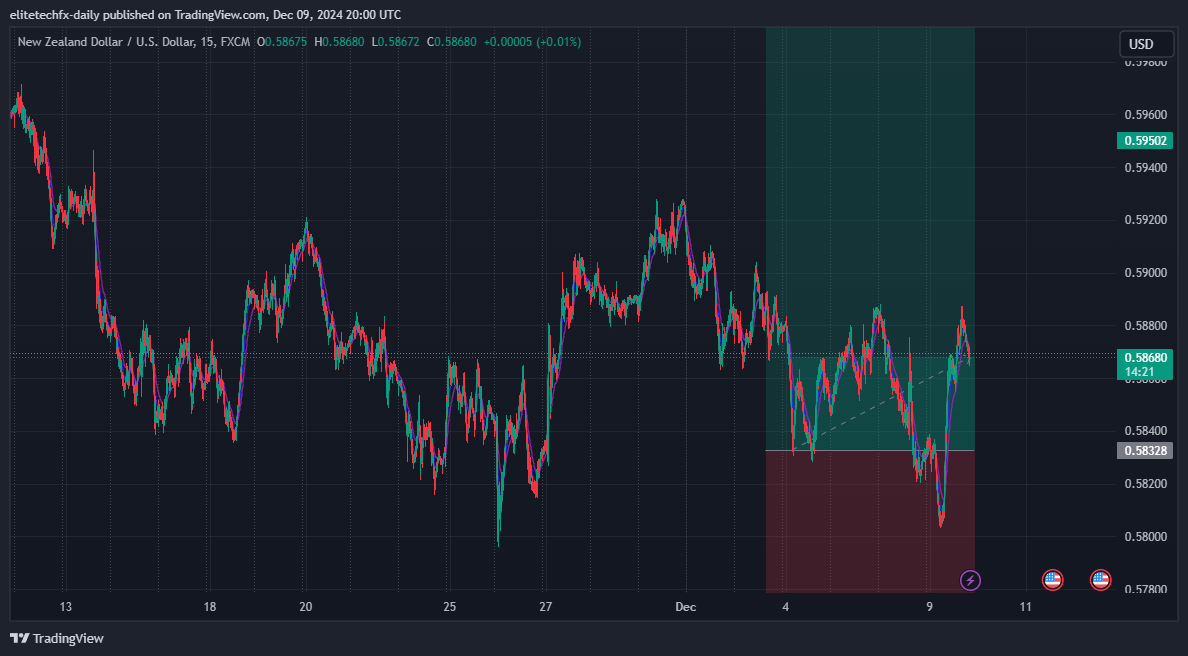The height and width of the screenshot is (656, 1188).
Task: Click the change value +0.00005 (+0.01%)
Action: tap(533, 42)
